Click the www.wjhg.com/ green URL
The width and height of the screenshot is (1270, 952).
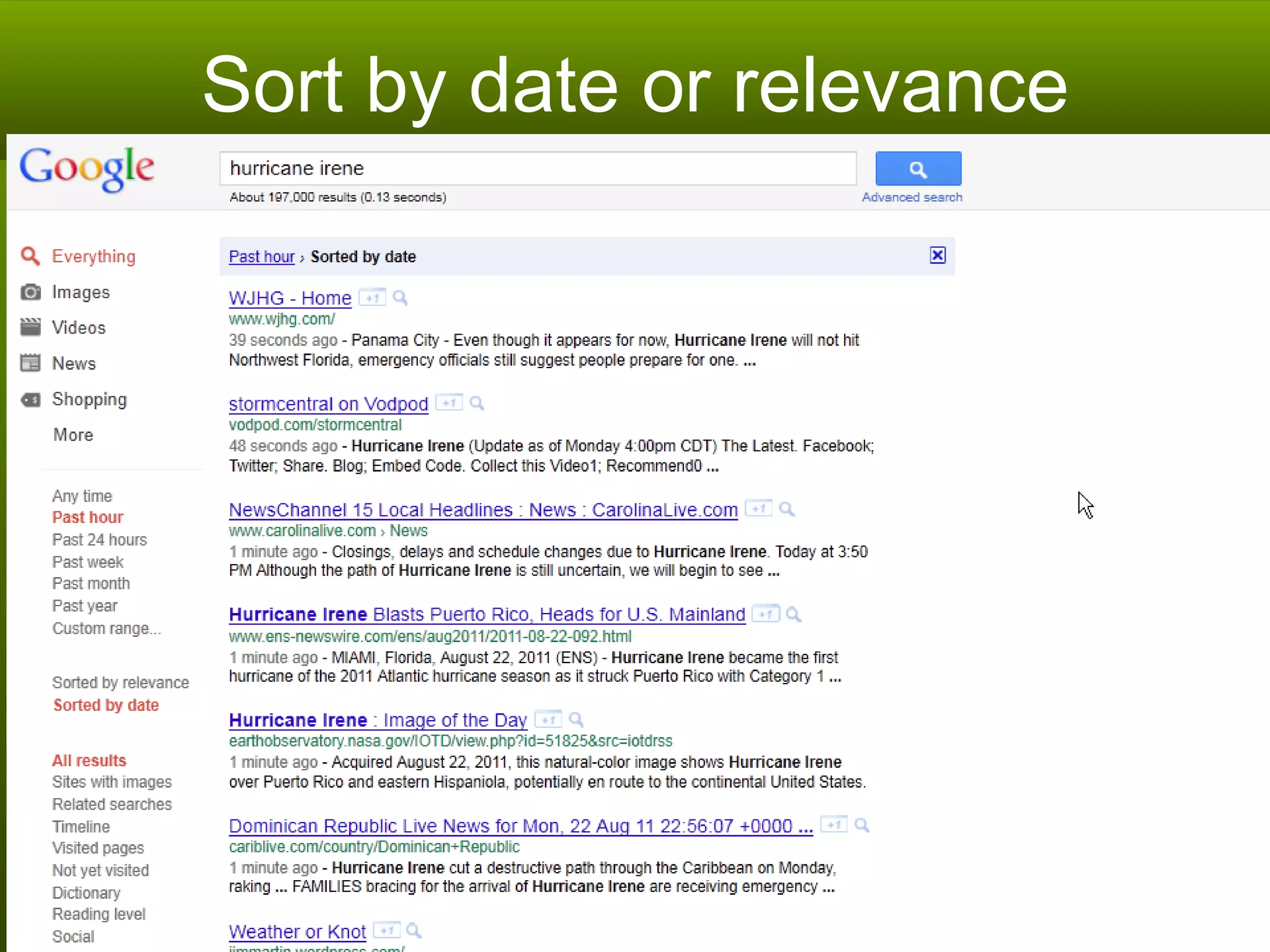(282, 319)
